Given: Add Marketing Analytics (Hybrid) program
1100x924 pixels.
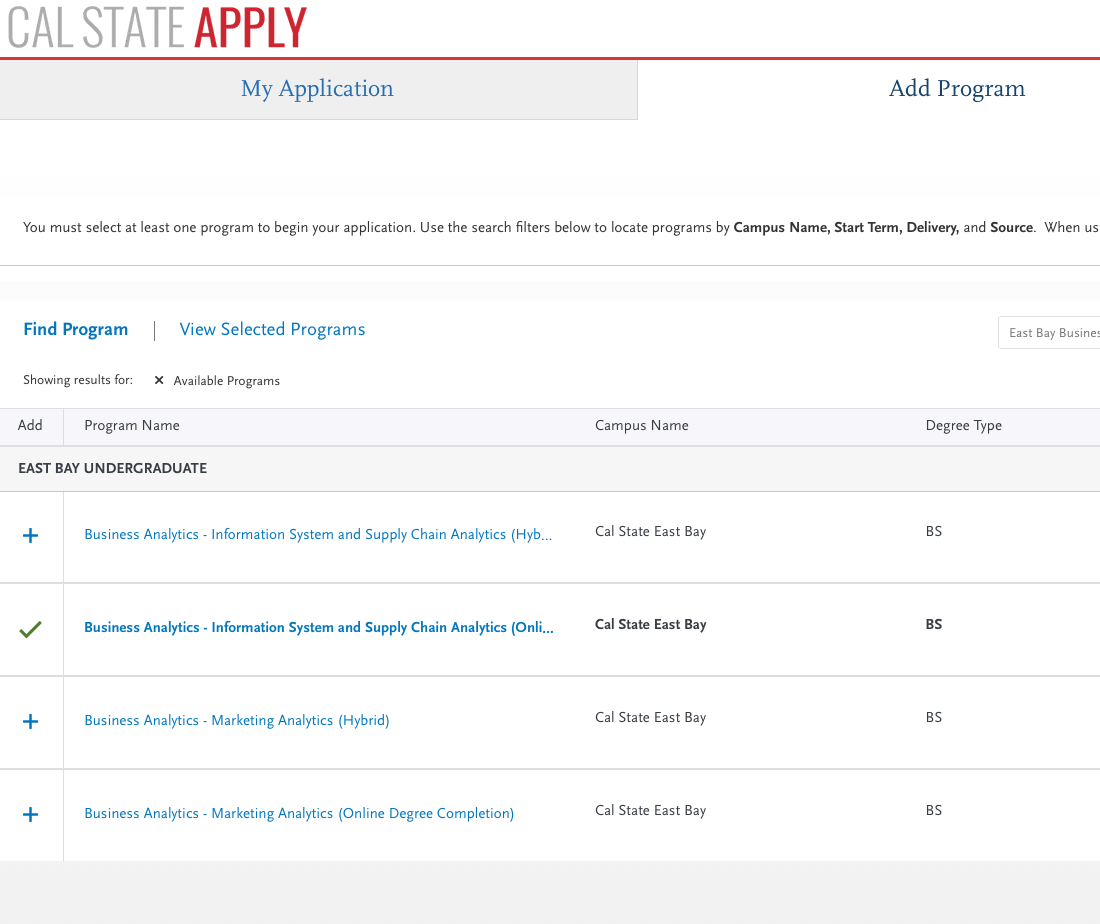Looking at the screenshot, I should coord(30,721).
